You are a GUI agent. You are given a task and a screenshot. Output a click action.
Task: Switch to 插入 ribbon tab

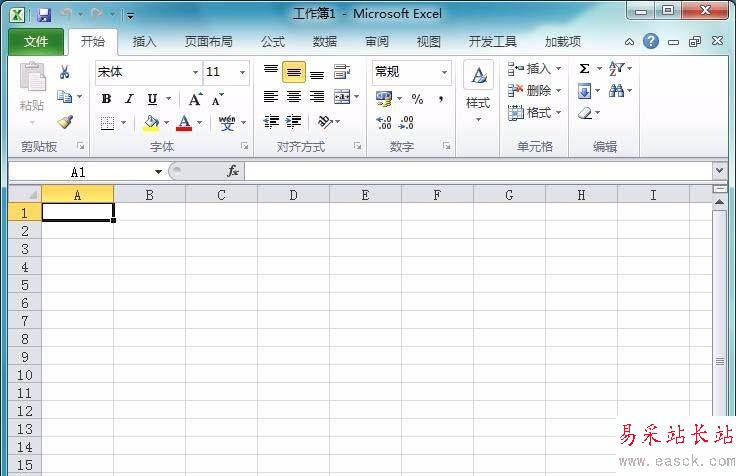(x=144, y=42)
